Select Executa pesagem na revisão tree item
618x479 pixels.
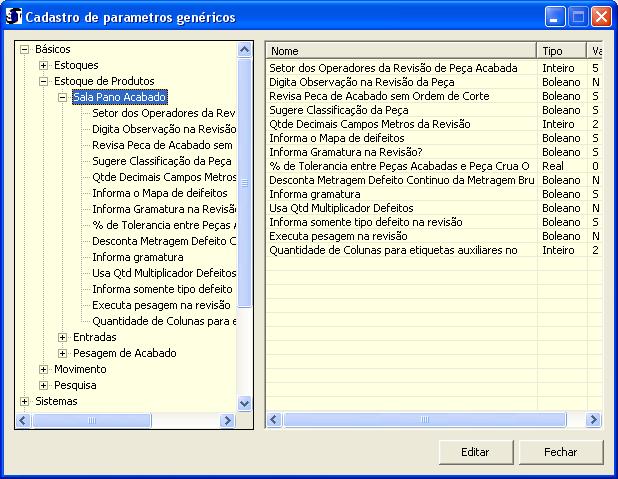(160, 305)
